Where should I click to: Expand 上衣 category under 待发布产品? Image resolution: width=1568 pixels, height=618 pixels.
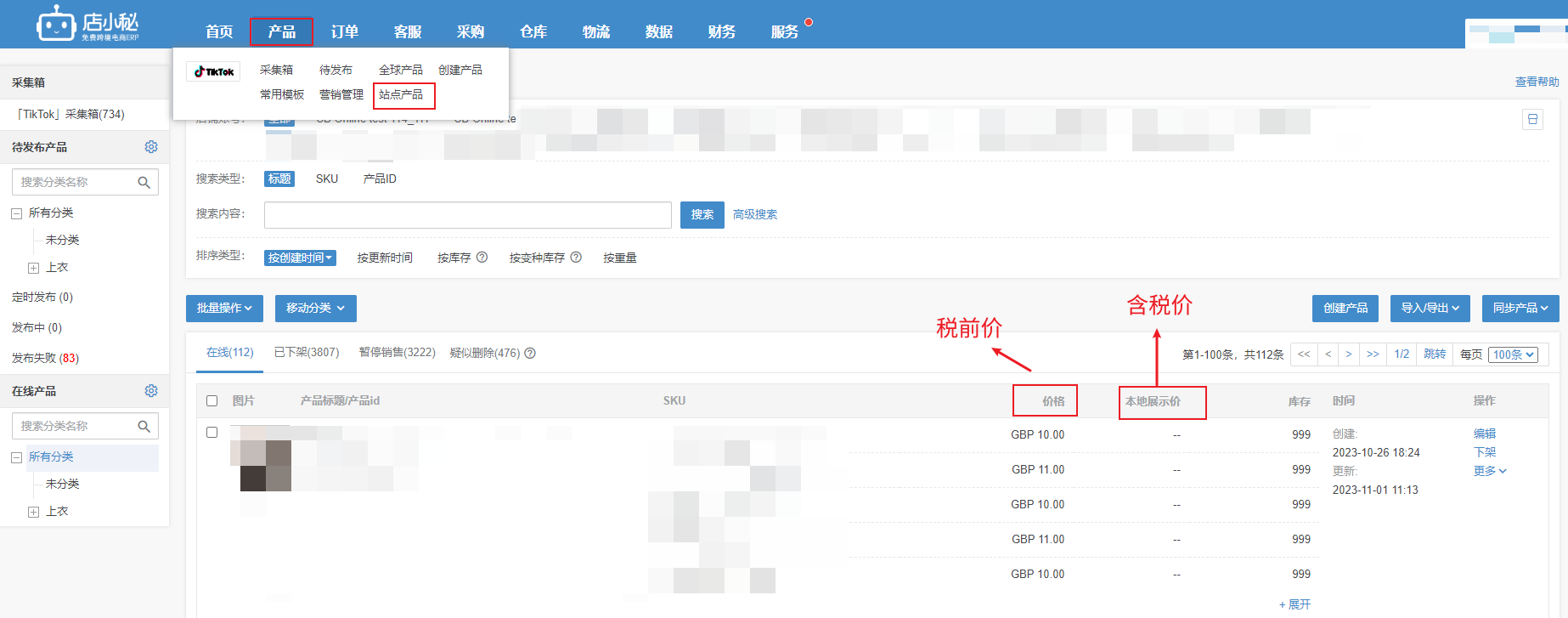pos(34,268)
